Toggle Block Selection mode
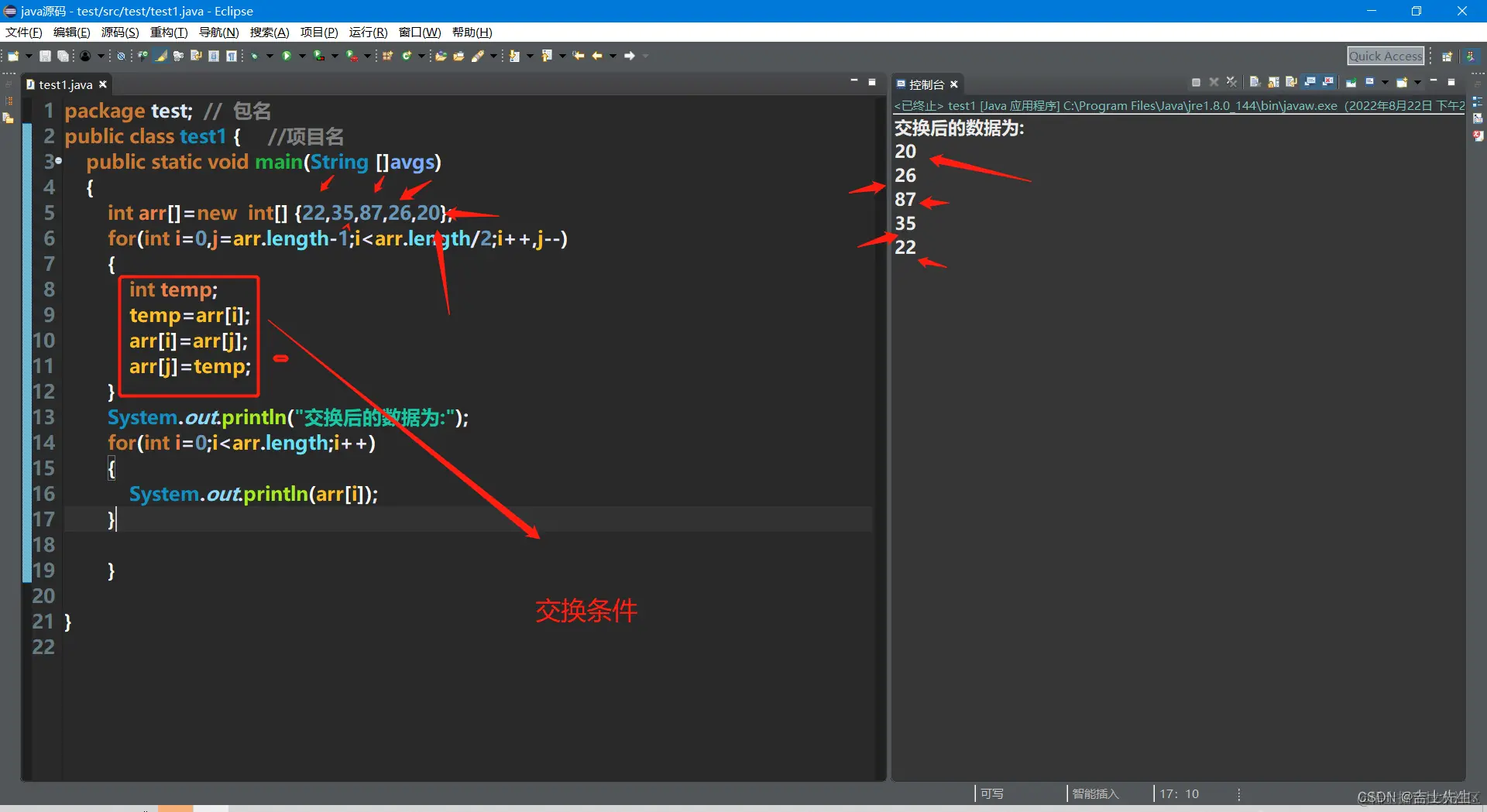This screenshot has width=1487, height=812. coord(214,56)
